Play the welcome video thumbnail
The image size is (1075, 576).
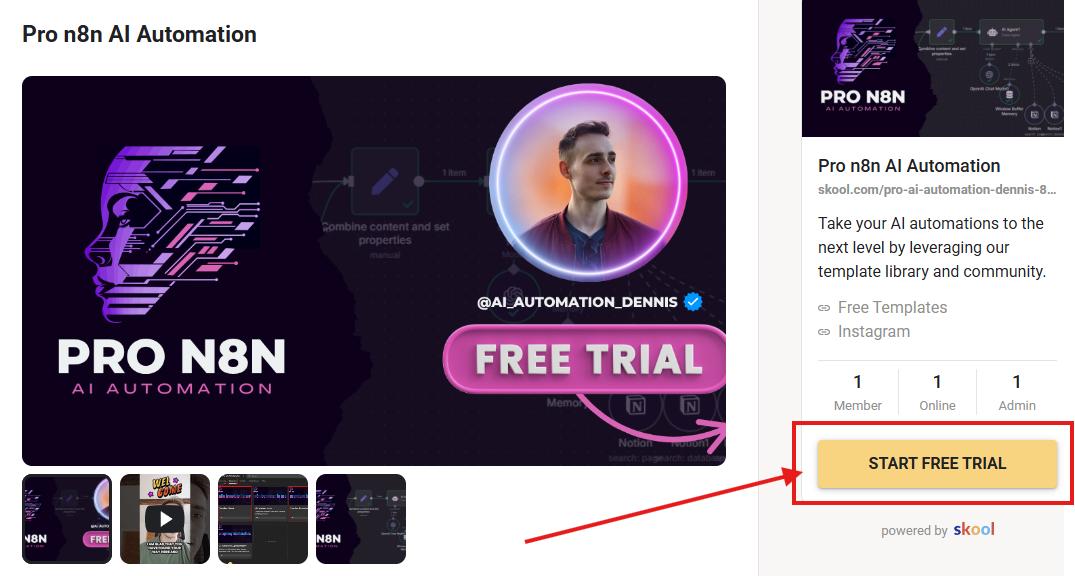point(165,519)
